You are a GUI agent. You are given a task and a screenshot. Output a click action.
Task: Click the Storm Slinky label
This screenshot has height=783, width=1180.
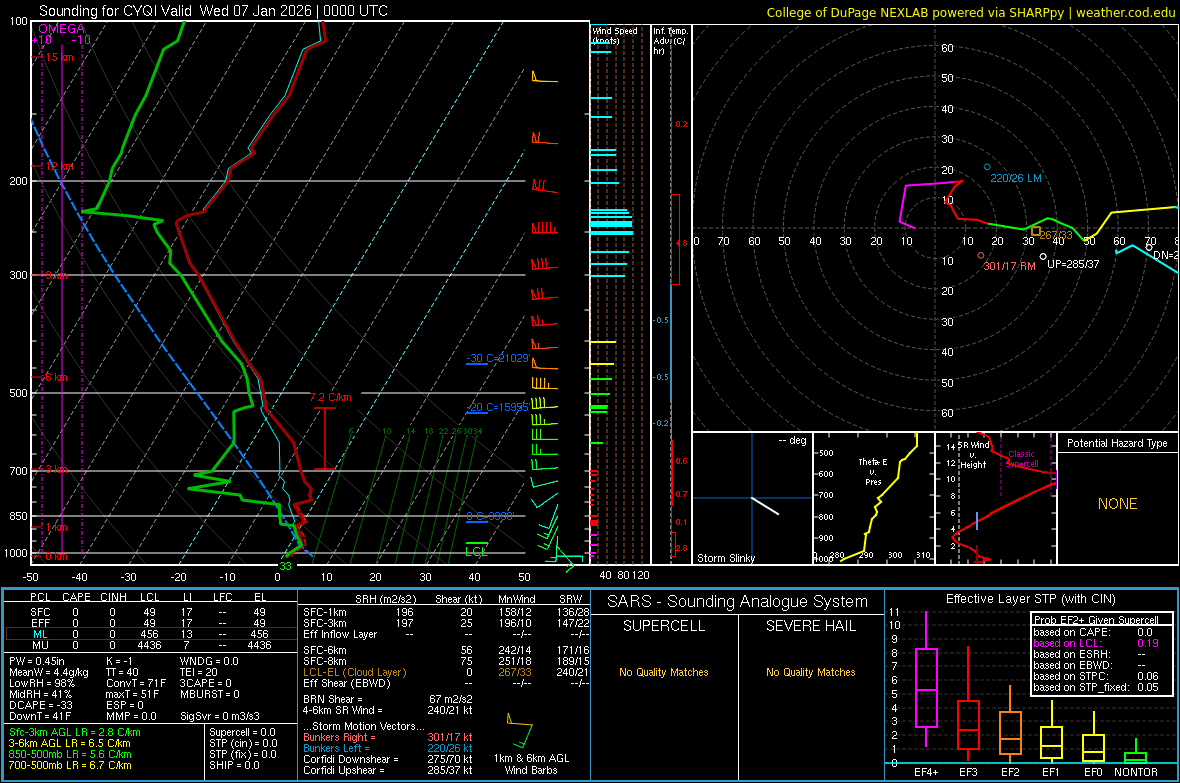725,558
